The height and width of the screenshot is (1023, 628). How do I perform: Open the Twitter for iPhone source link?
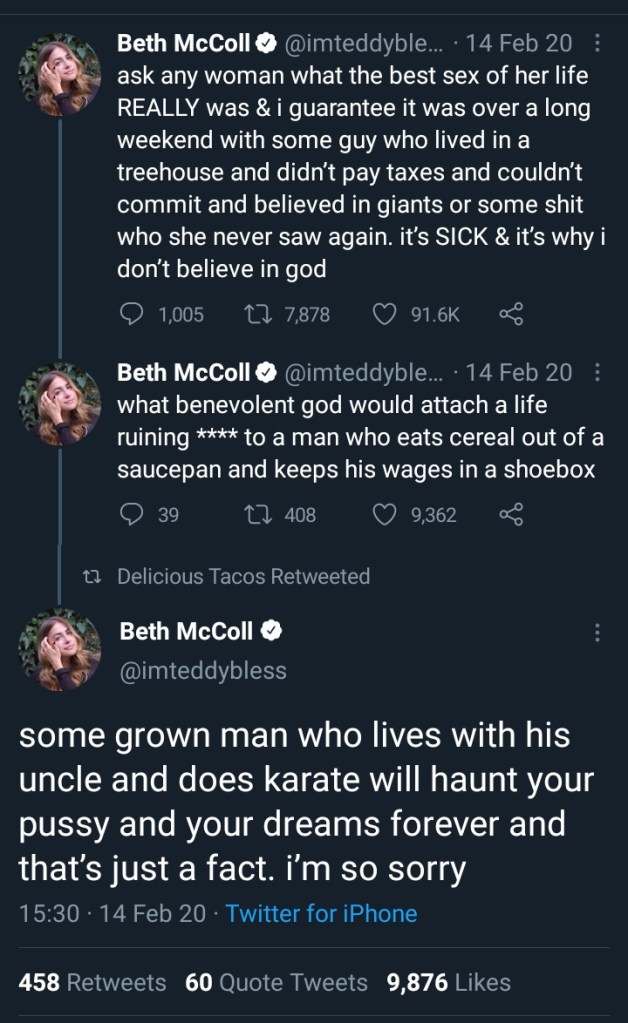[x=321, y=913]
